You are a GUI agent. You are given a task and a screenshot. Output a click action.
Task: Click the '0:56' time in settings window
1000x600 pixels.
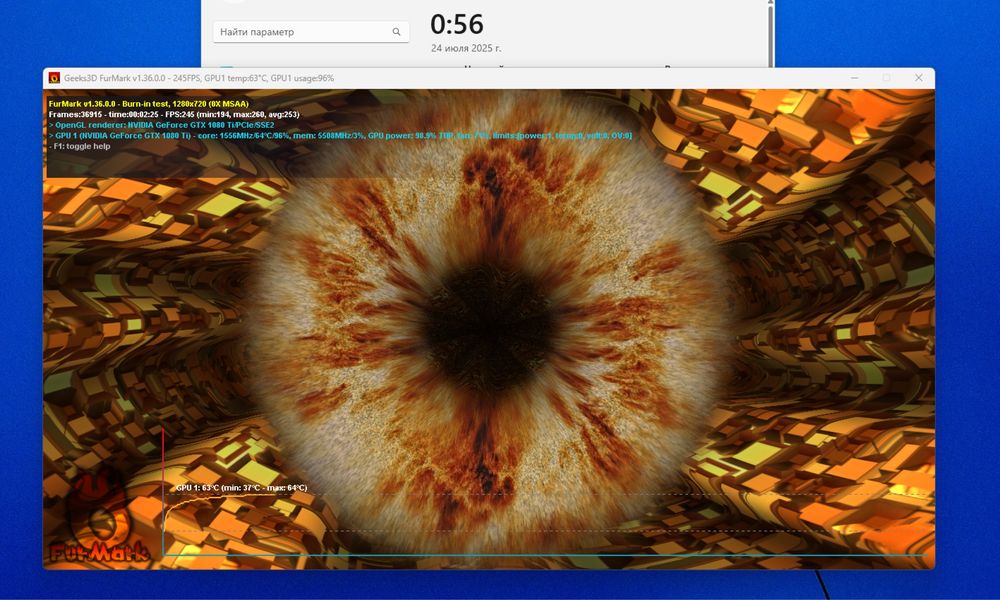tap(457, 25)
